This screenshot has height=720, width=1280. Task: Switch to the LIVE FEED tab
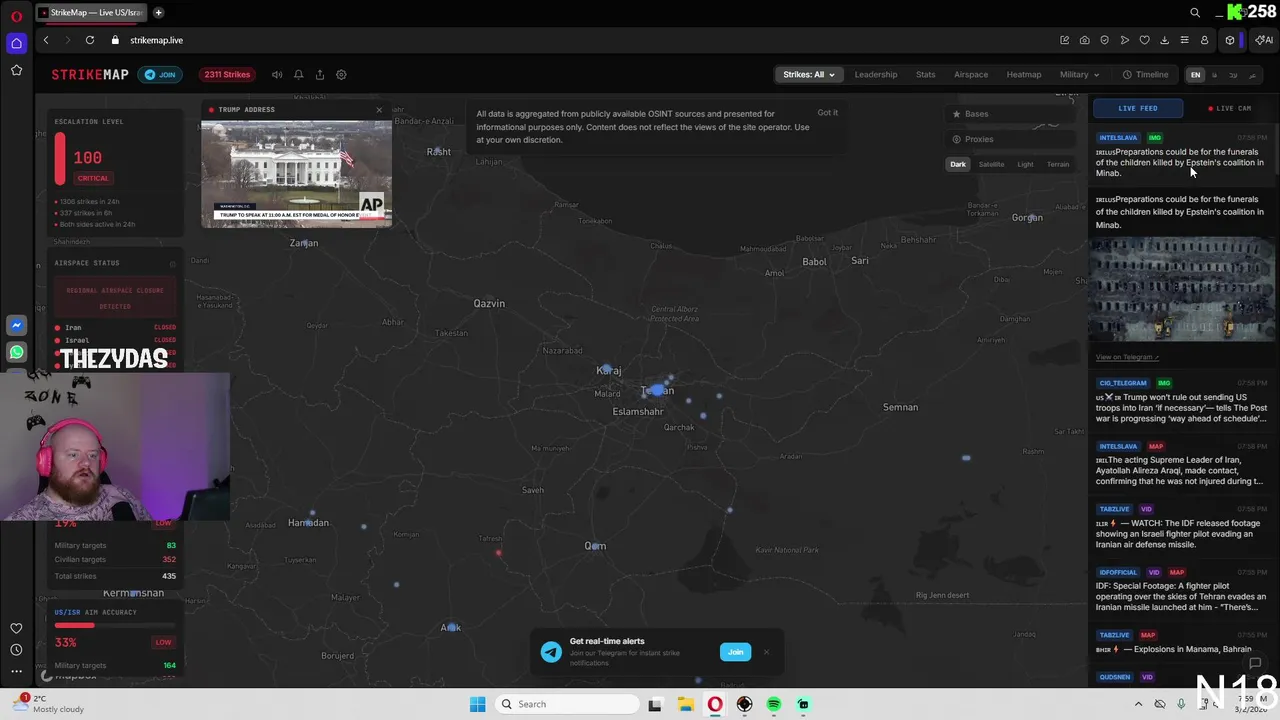(x=1137, y=108)
